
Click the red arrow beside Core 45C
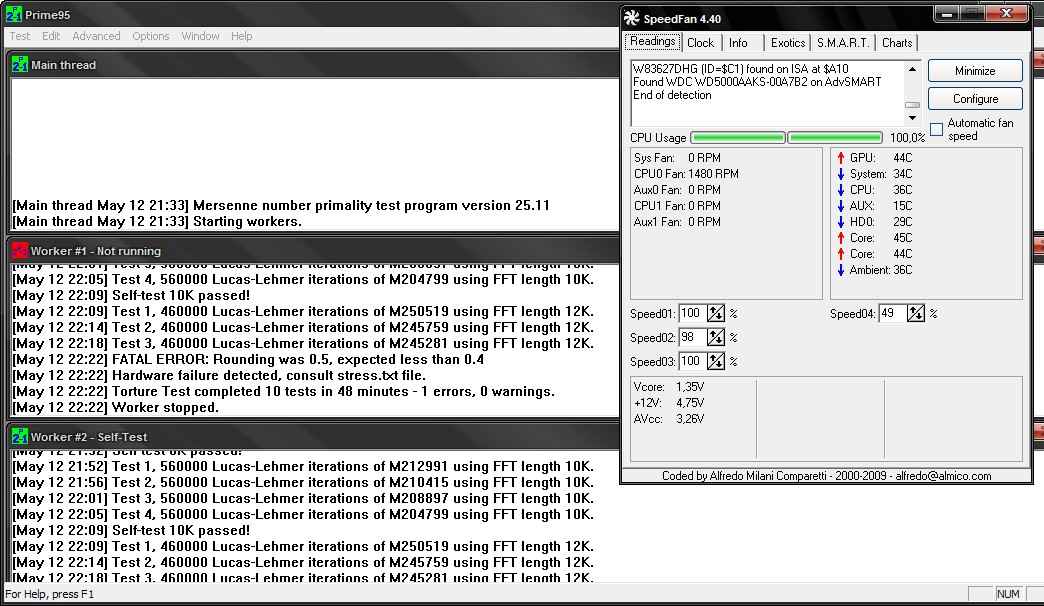(x=840, y=238)
